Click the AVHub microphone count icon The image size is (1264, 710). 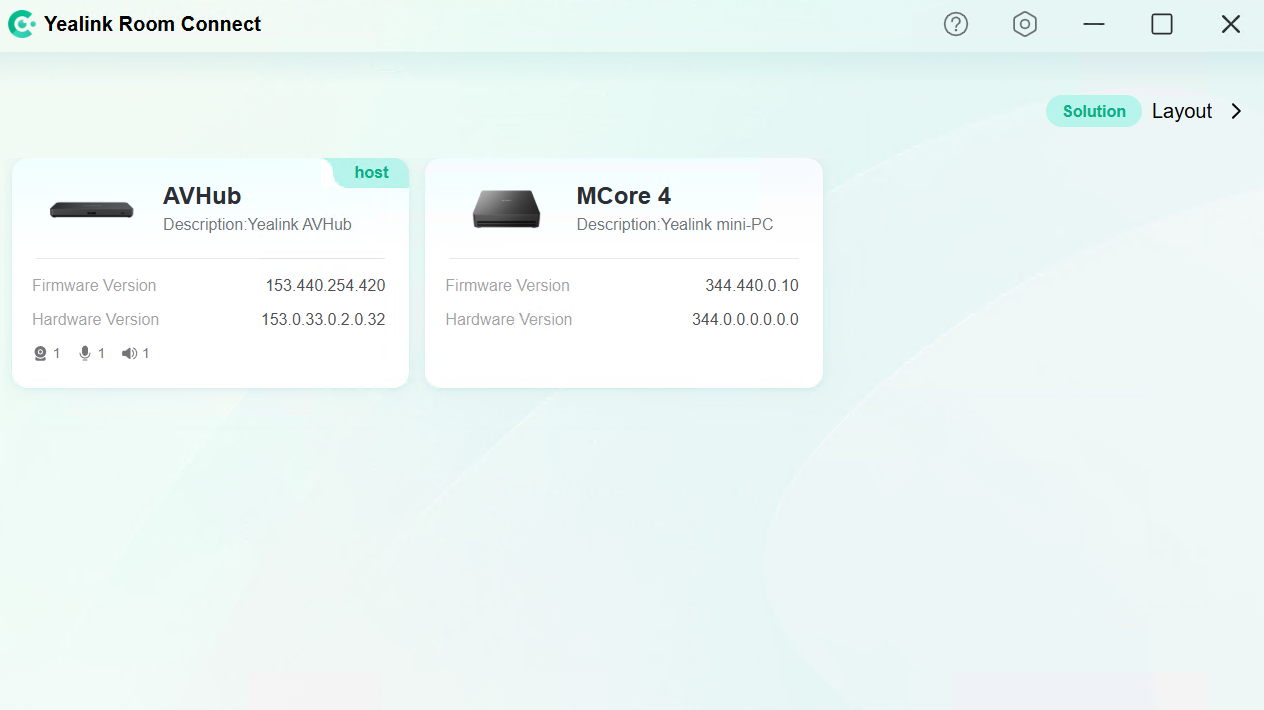(x=85, y=353)
